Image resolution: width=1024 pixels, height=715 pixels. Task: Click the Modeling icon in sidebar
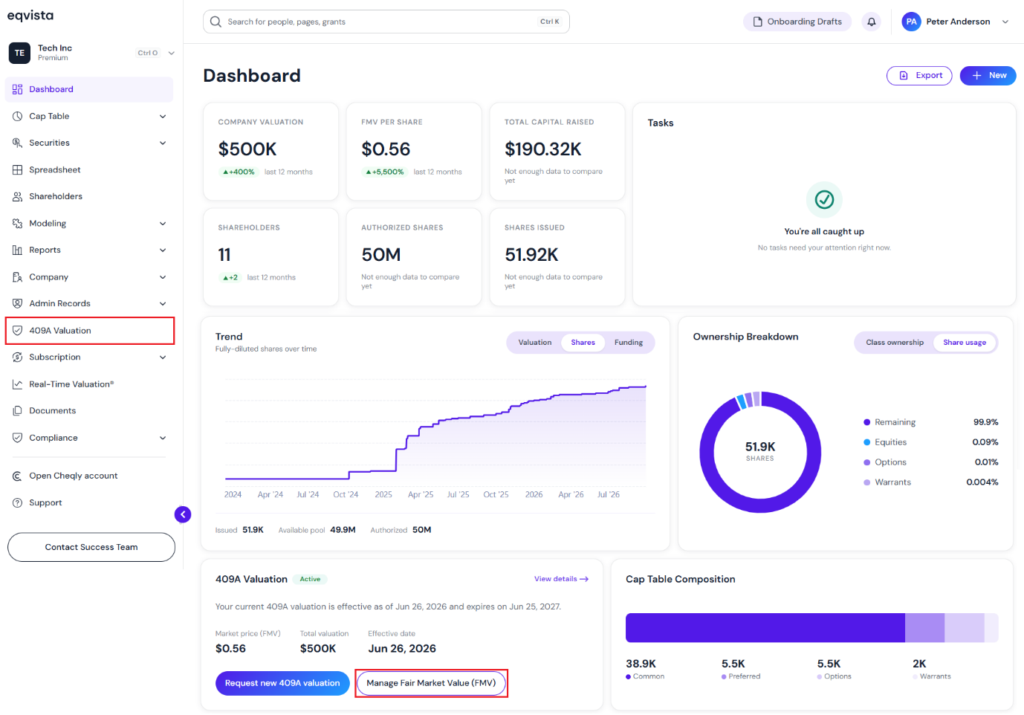[18, 223]
